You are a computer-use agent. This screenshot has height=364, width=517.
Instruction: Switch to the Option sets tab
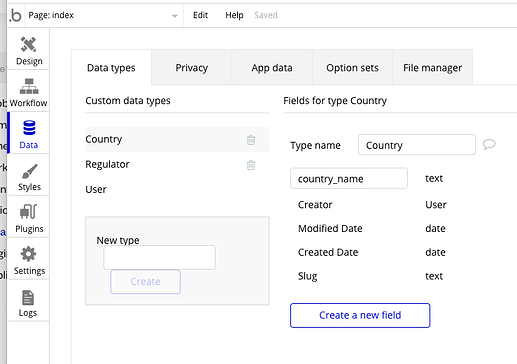[352, 68]
